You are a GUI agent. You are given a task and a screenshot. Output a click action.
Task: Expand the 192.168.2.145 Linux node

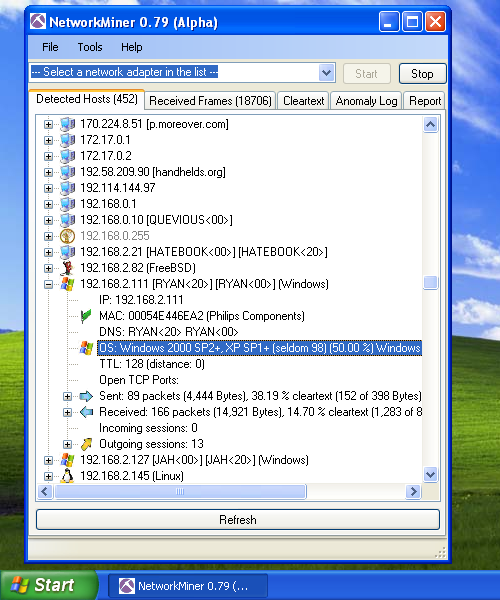(48, 476)
